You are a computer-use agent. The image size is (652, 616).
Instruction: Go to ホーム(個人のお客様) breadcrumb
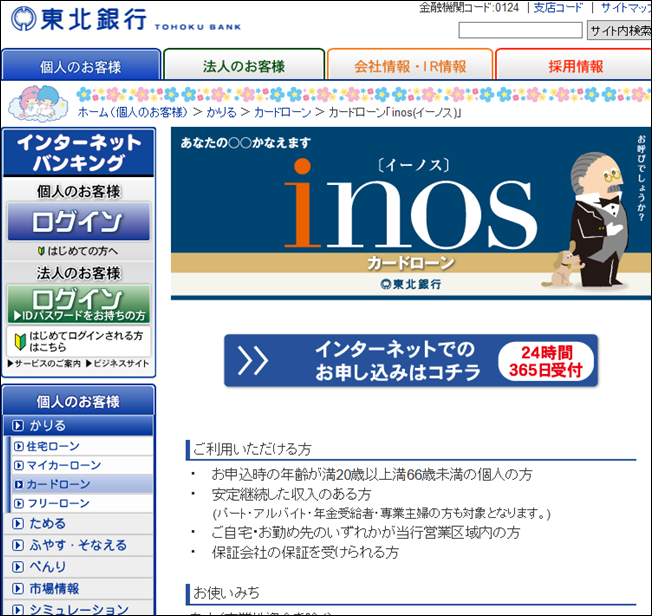pyautogui.click(x=133, y=112)
